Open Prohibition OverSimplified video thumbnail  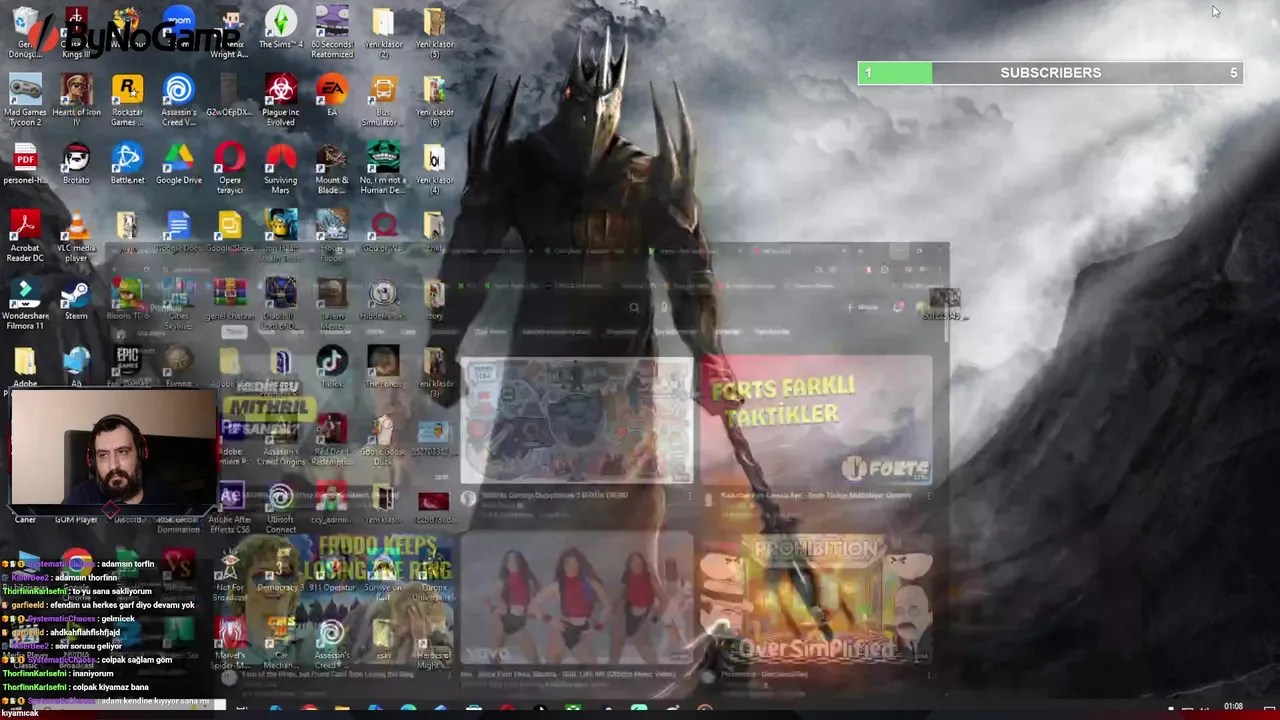tap(816, 597)
